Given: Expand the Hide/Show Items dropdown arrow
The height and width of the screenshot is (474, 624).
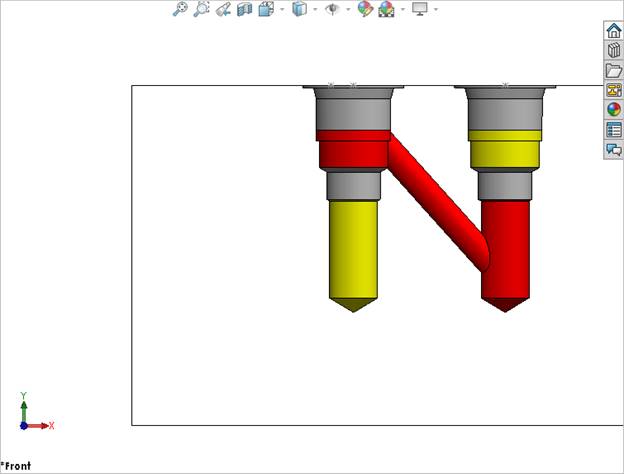Looking at the screenshot, I should tap(348, 10).
